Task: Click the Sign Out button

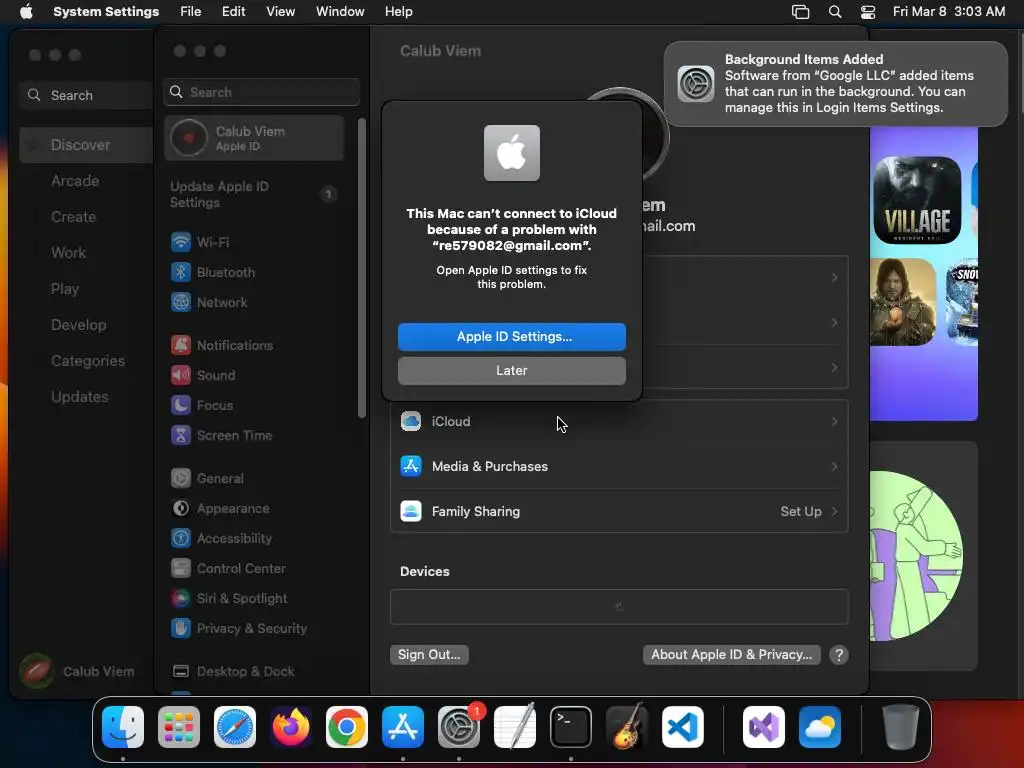Action: click(x=429, y=654)
